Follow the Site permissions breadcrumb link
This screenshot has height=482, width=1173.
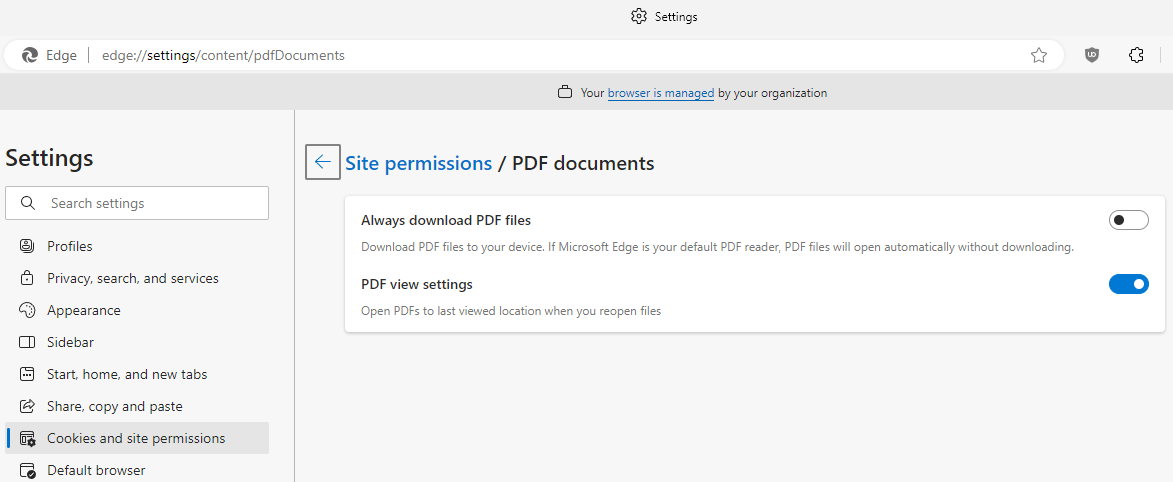(x=418, y=163)
